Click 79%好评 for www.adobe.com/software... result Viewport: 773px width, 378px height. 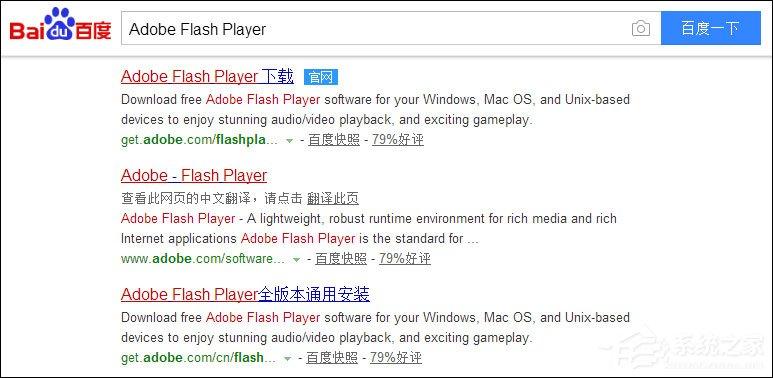405,259
